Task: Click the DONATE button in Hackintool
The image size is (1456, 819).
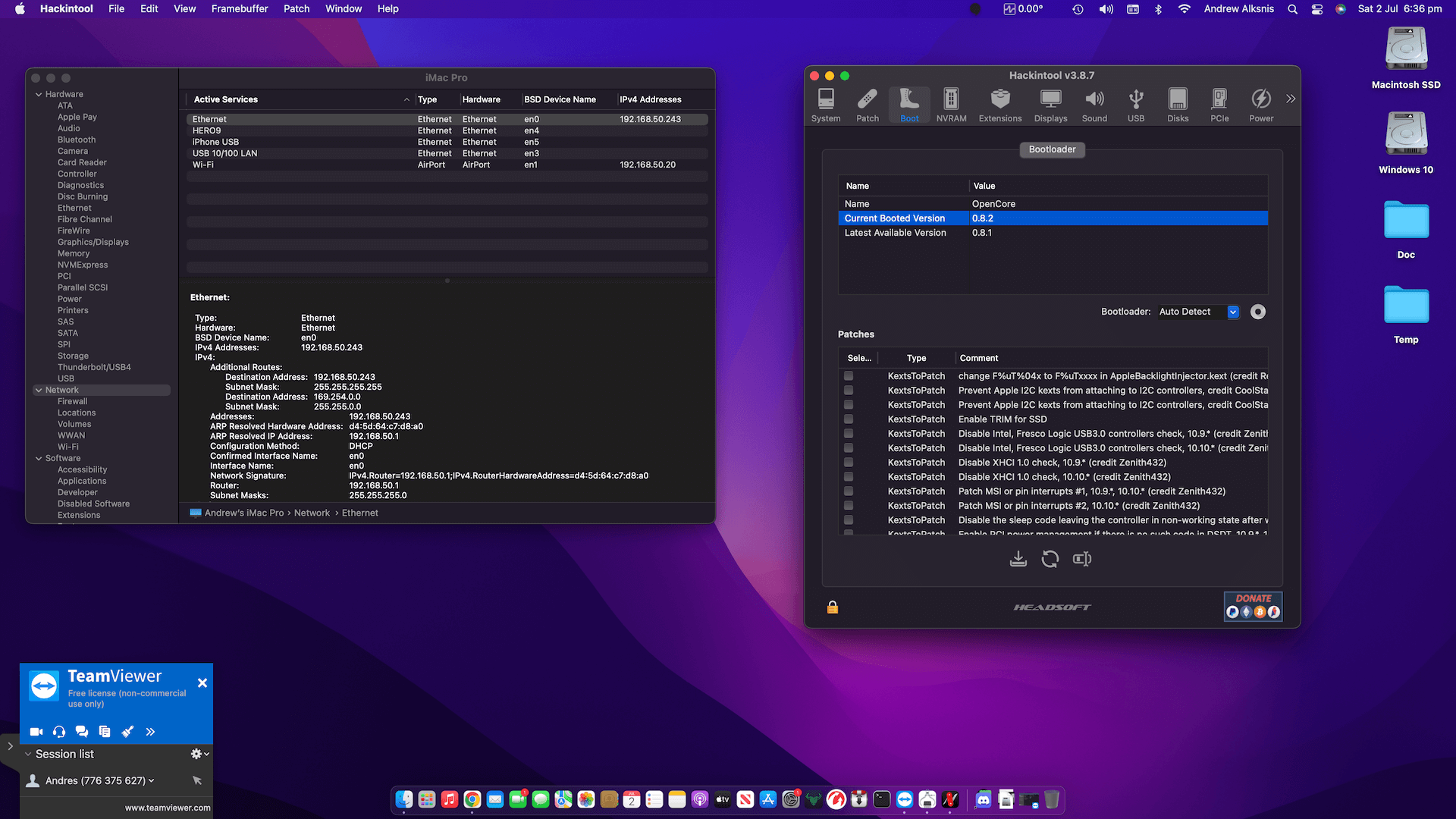Action: tap(1253, 606)
